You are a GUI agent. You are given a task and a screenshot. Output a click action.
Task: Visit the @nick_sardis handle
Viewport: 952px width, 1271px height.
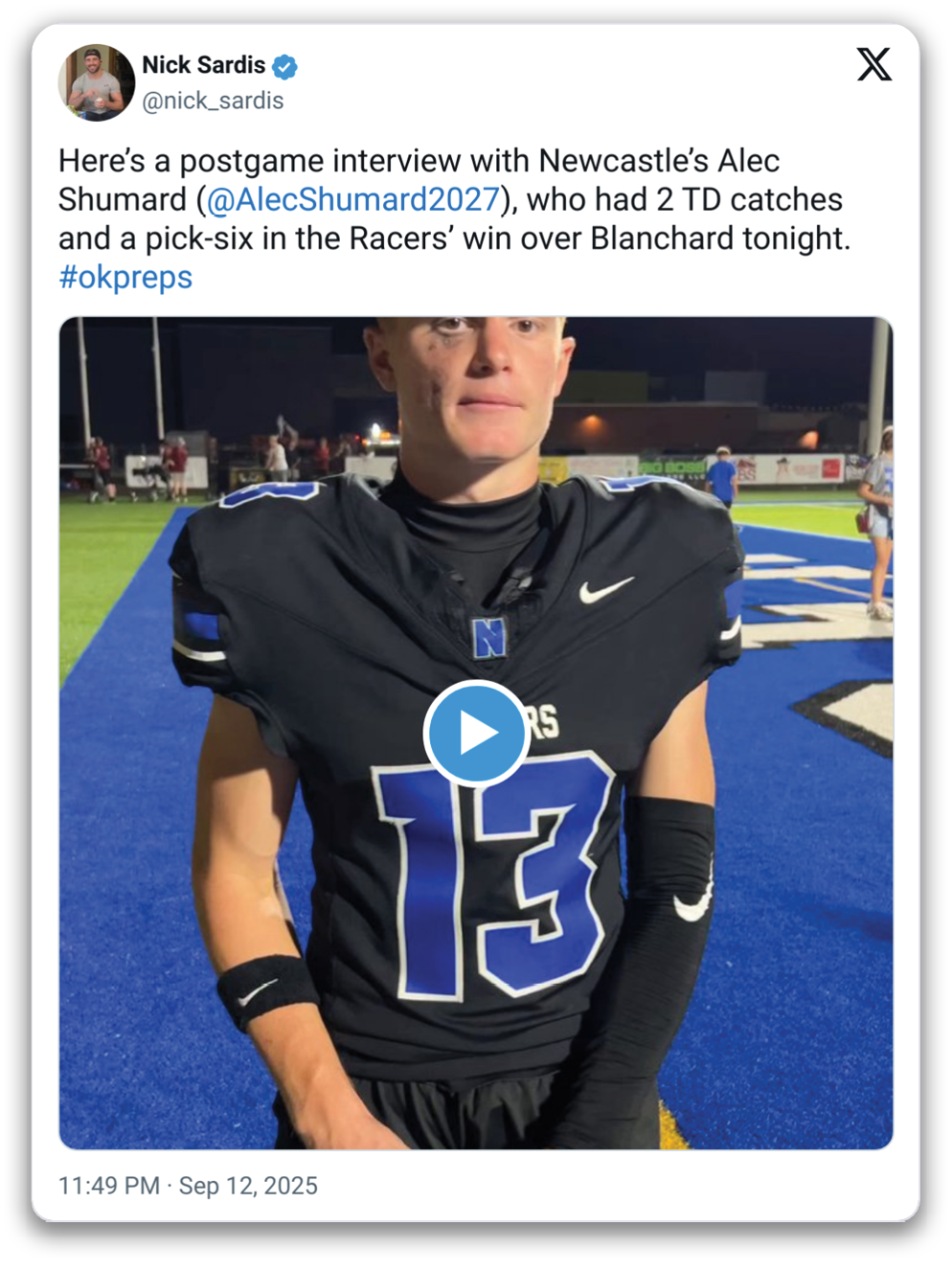click(213, 101)
